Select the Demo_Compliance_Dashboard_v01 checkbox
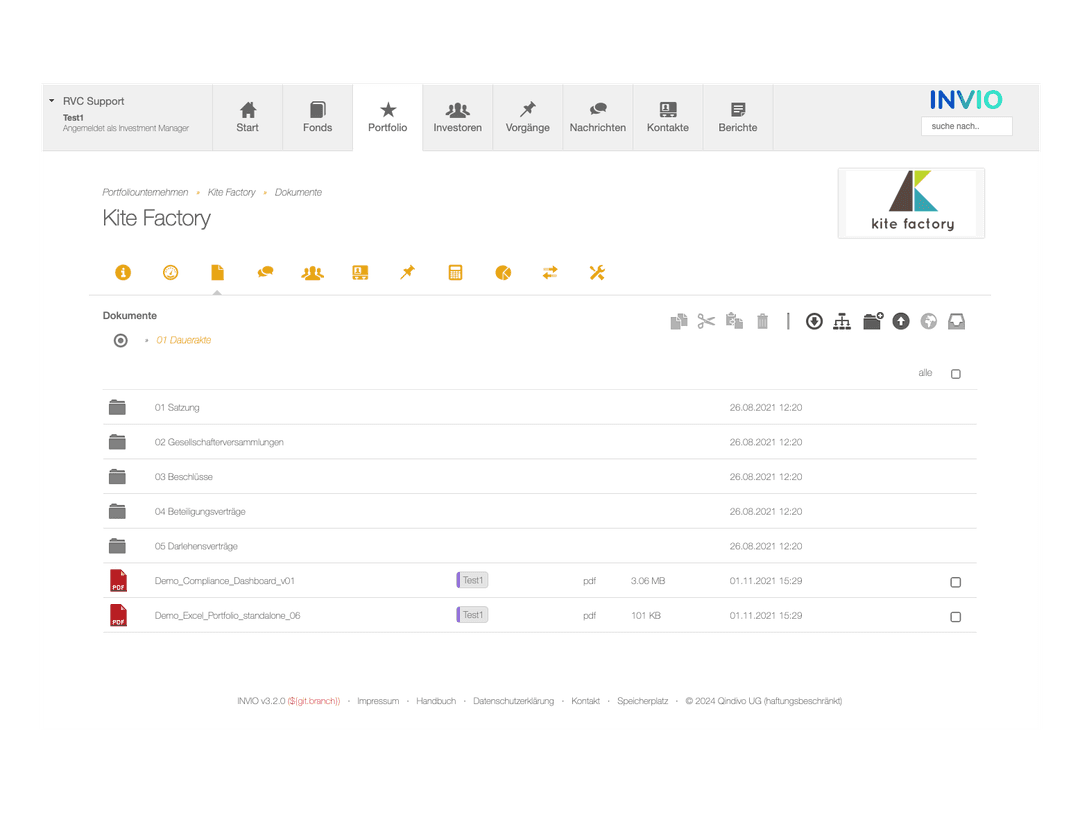 click(955, 582)
